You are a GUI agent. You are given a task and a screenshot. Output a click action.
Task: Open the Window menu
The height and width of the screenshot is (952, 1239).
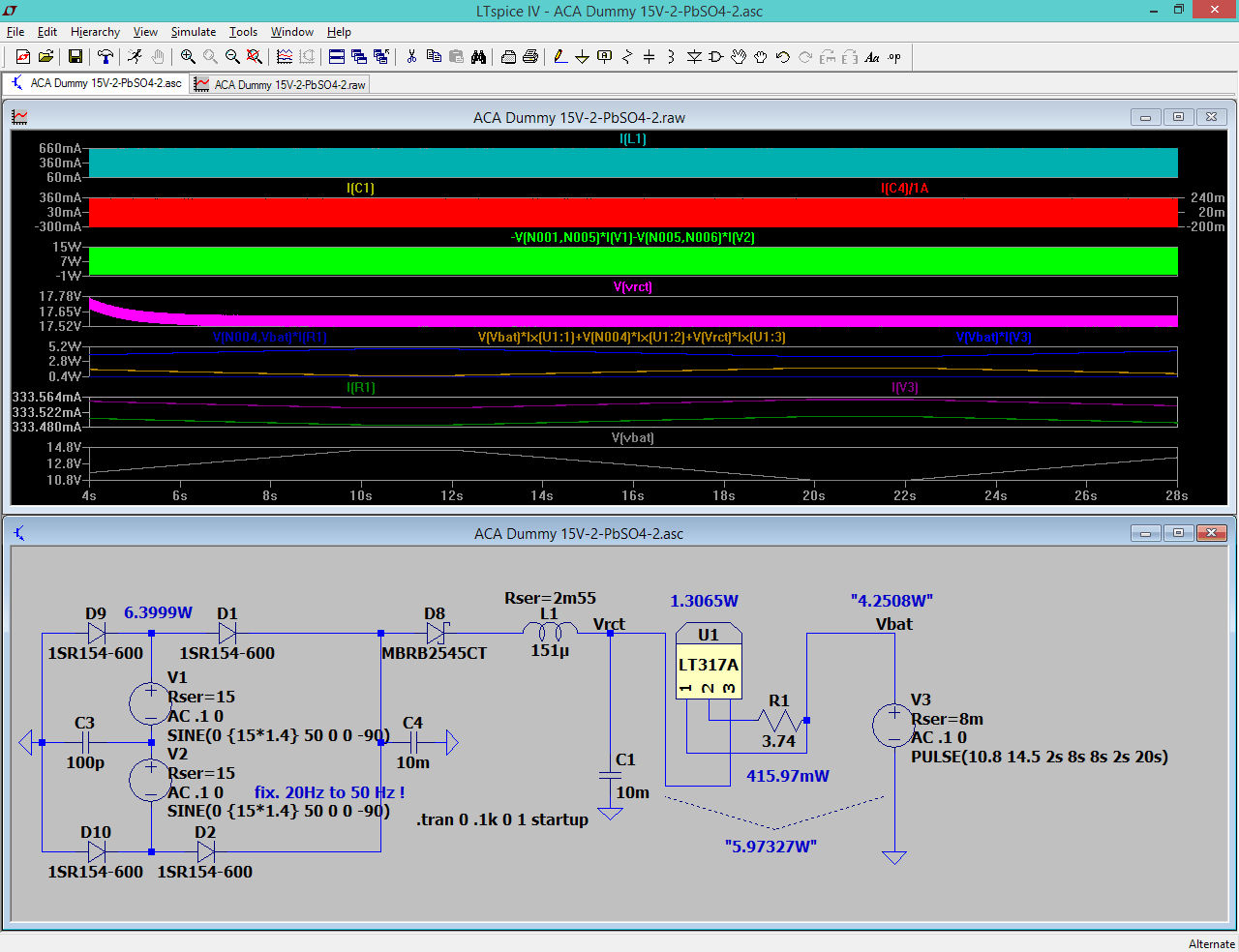(292, 32)
